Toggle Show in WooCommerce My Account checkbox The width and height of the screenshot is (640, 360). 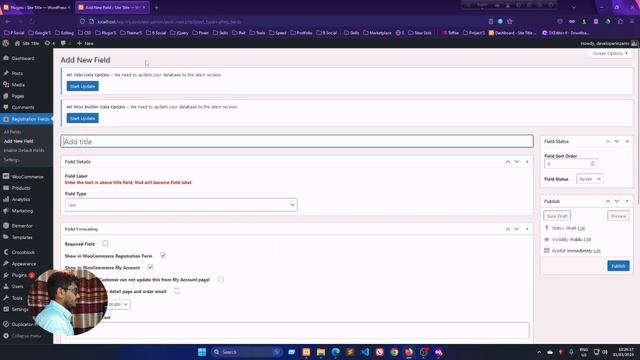point(150,267)
